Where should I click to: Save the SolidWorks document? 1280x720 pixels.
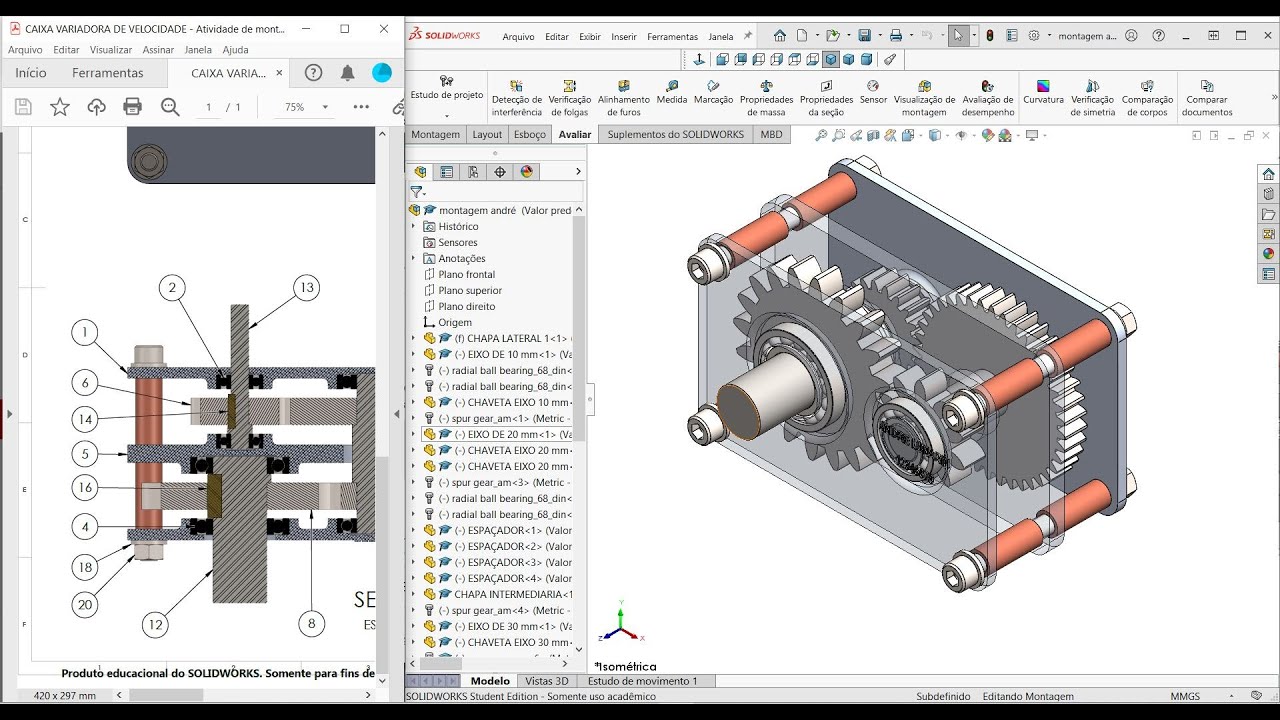coord(864,36)
